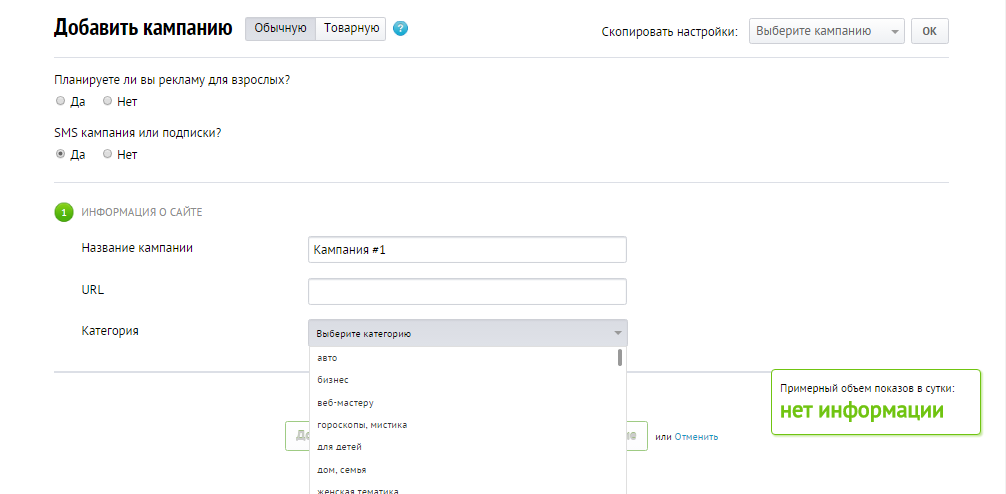The height and width of the screenshot is (494, 1006).
Task: Select 'авто' category from list
Action: point(328,358)
